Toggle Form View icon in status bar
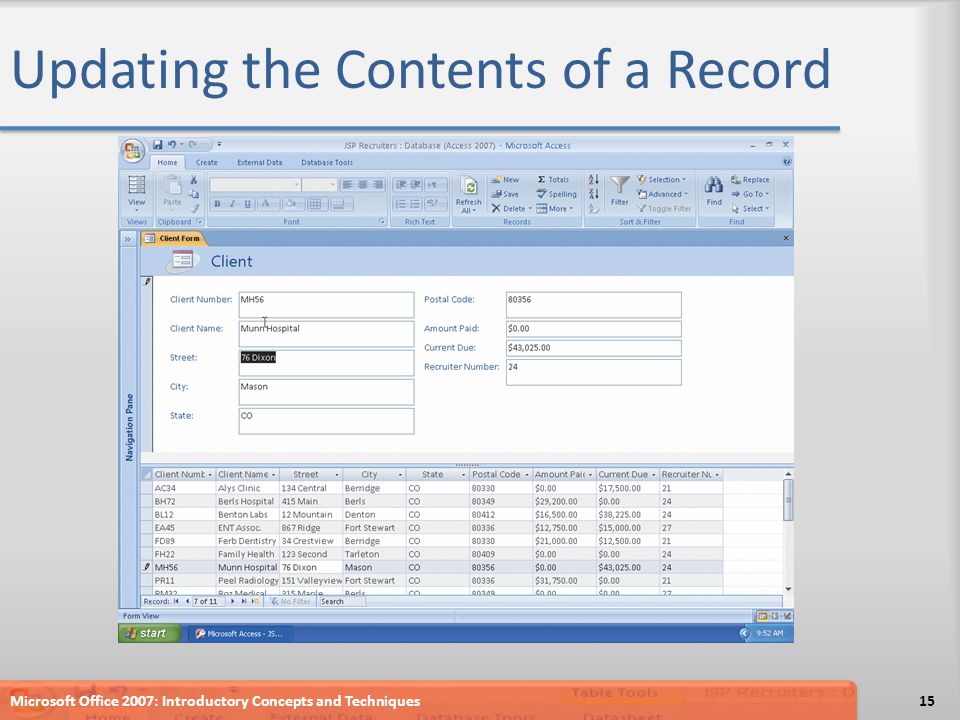Viewport: 960px width, 720px height. 762,616
